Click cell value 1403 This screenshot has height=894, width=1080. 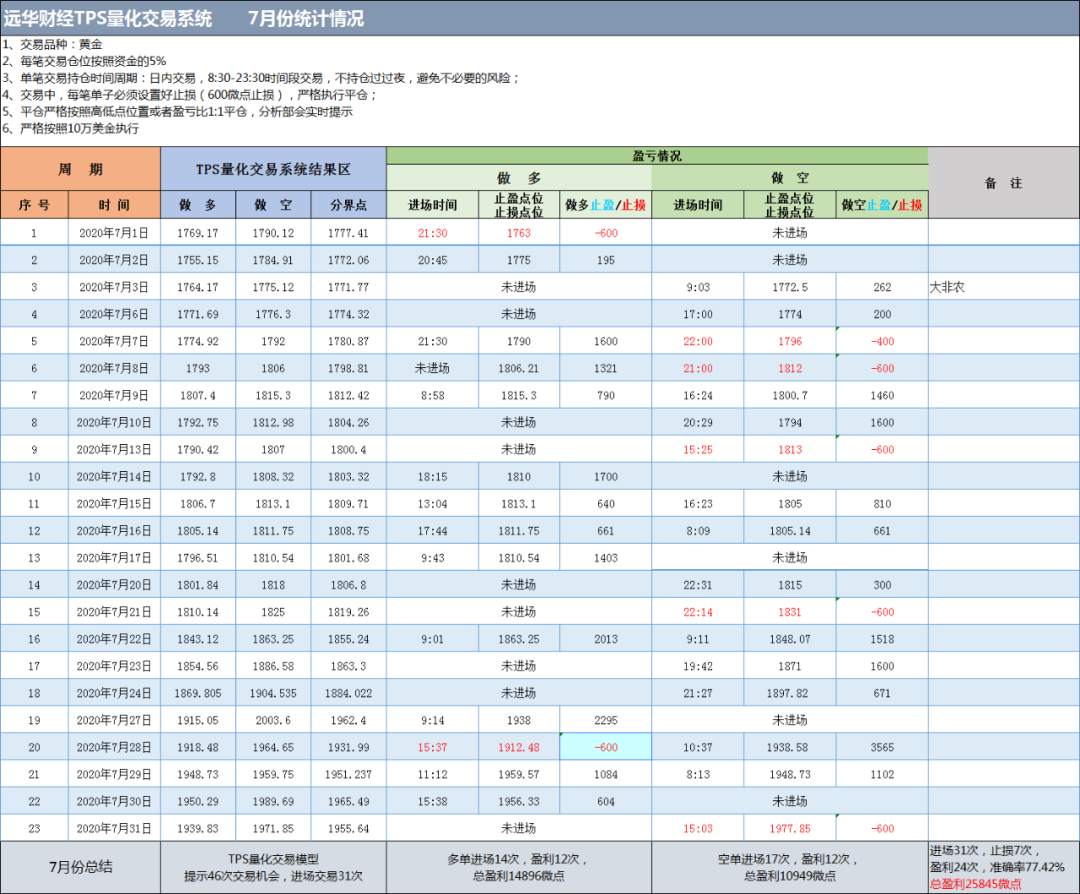point(605,558)
